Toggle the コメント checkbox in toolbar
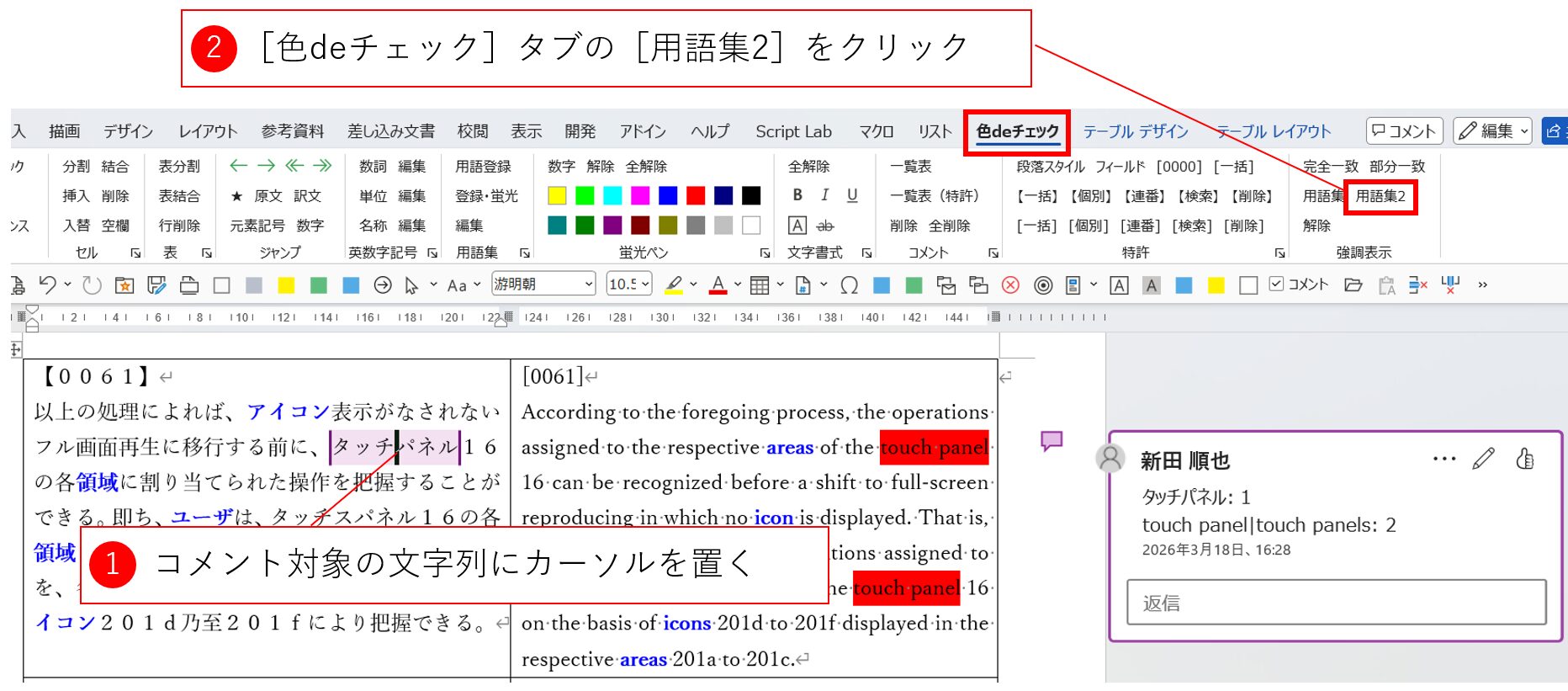The image size is (1568, 691). pyautogui.click(x=1276, y=284)
